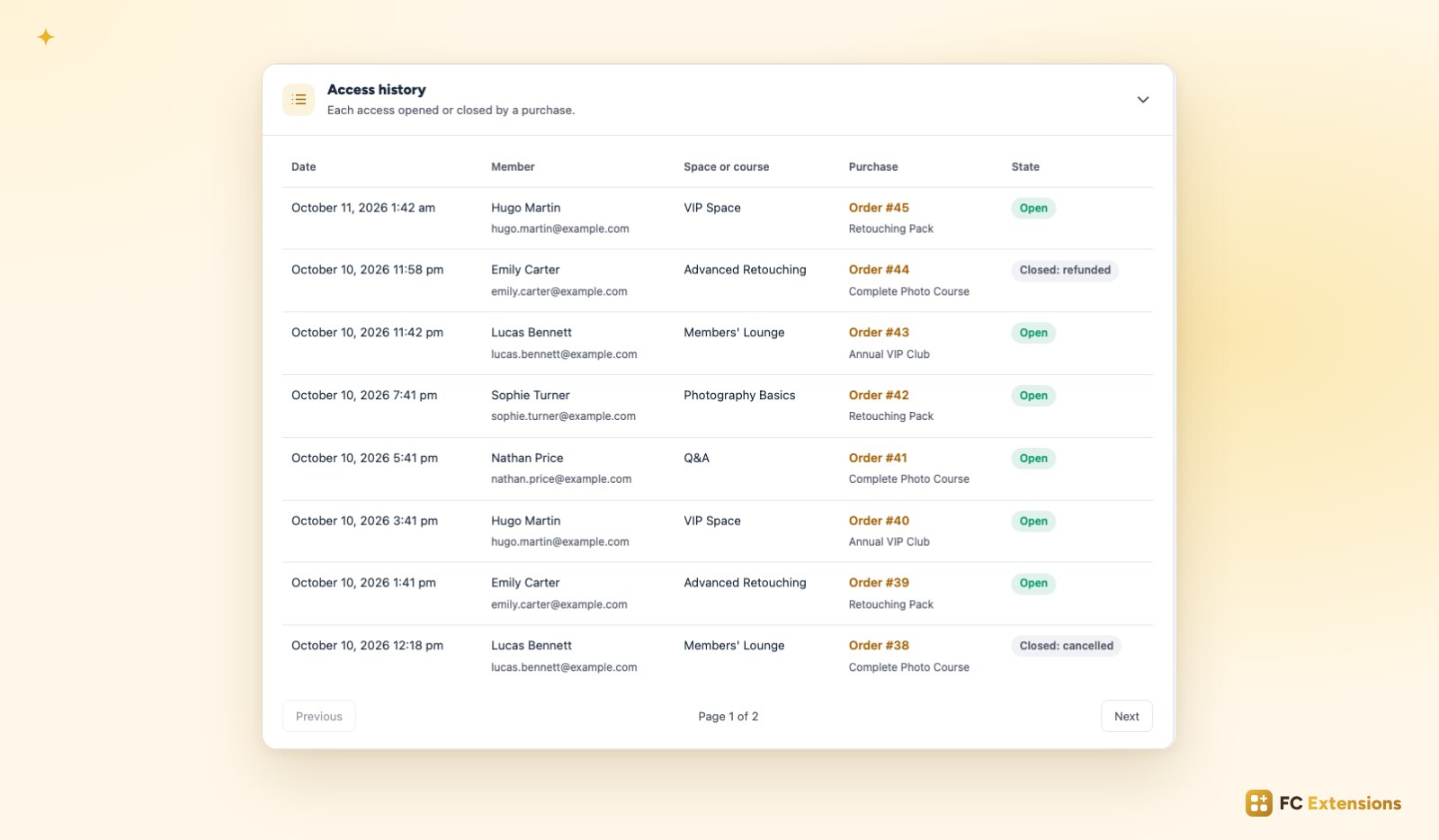Open Order #44 link
This screenshot has height=840, width=1439.
[879, 270]
